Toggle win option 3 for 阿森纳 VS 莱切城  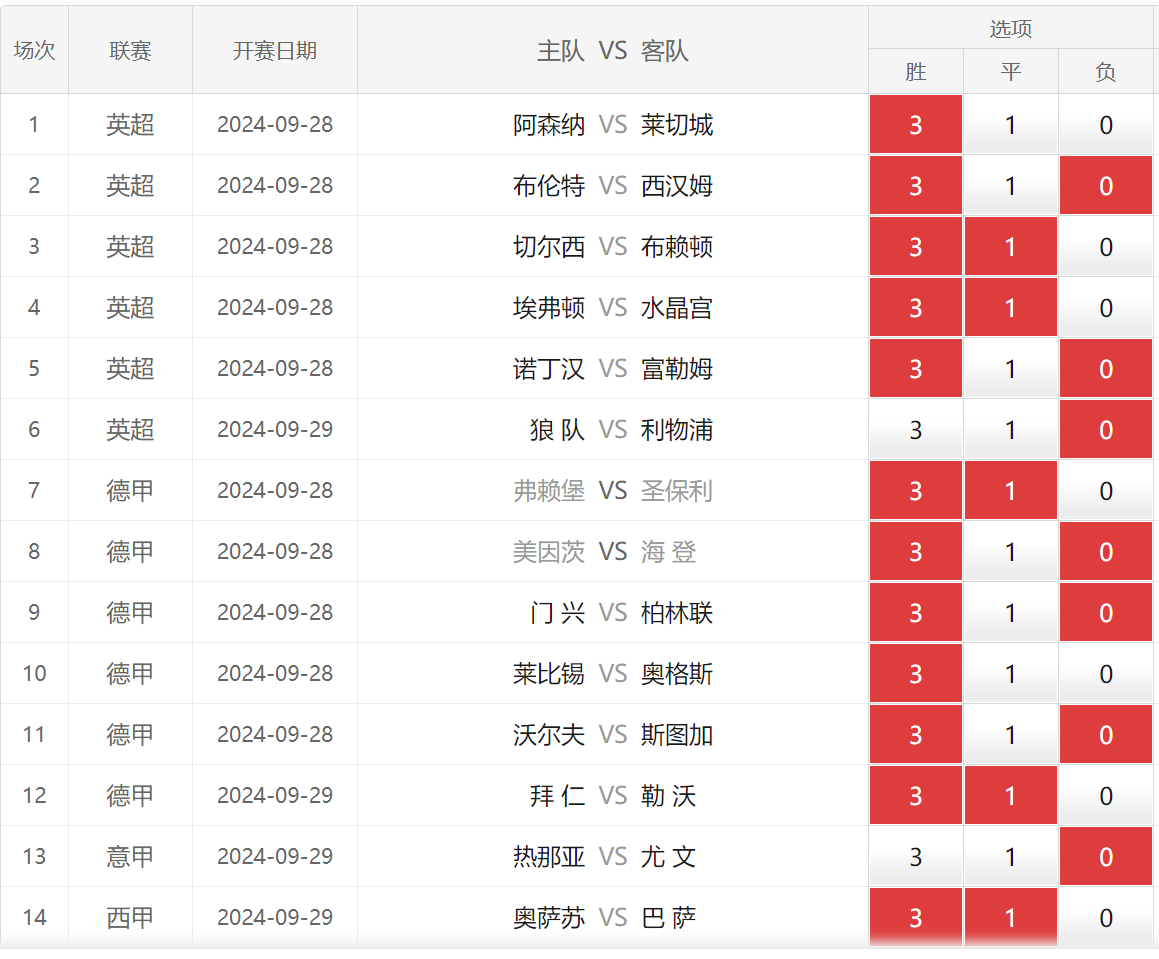(916, 124)
